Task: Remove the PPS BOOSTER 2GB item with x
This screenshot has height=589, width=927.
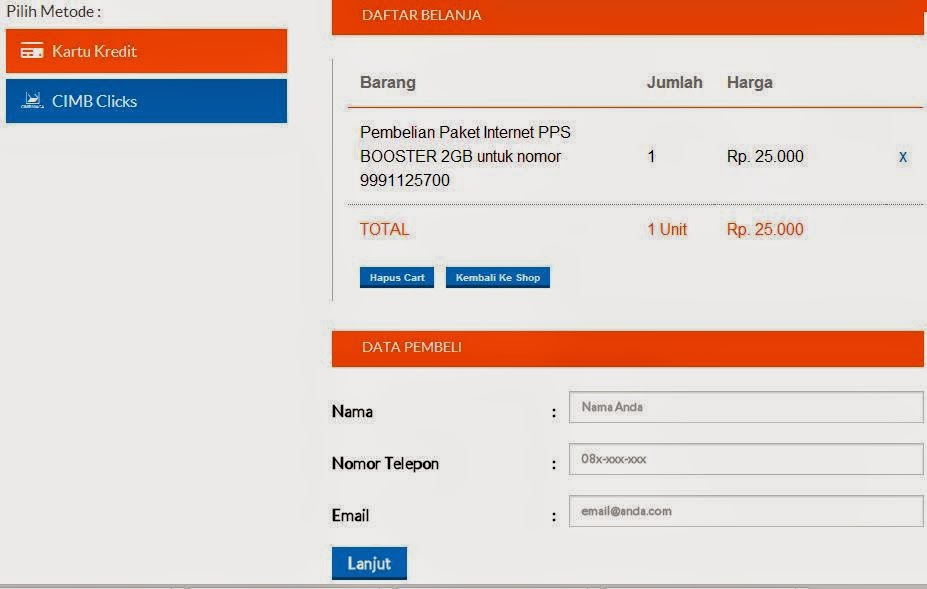Action: tap(902, 157)
